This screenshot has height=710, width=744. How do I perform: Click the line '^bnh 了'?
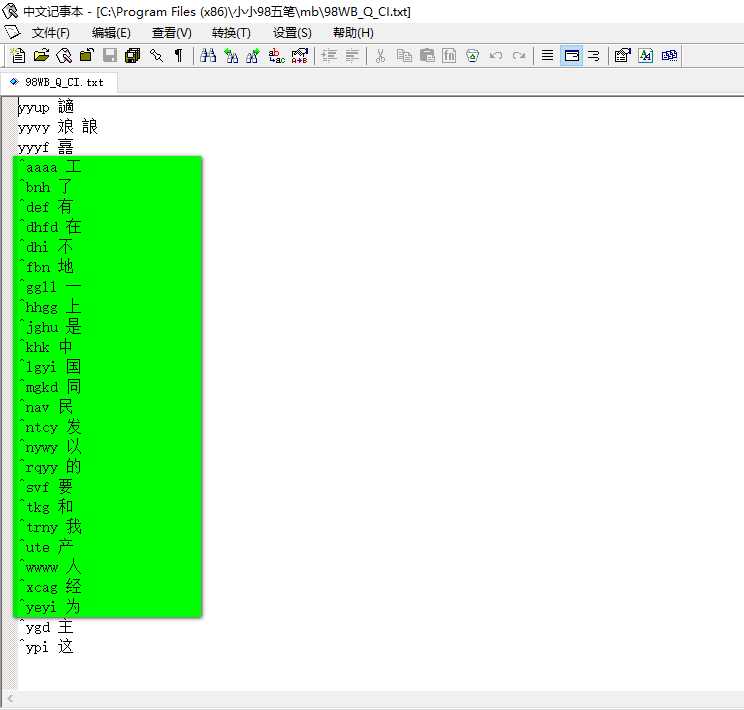[46, 187]
